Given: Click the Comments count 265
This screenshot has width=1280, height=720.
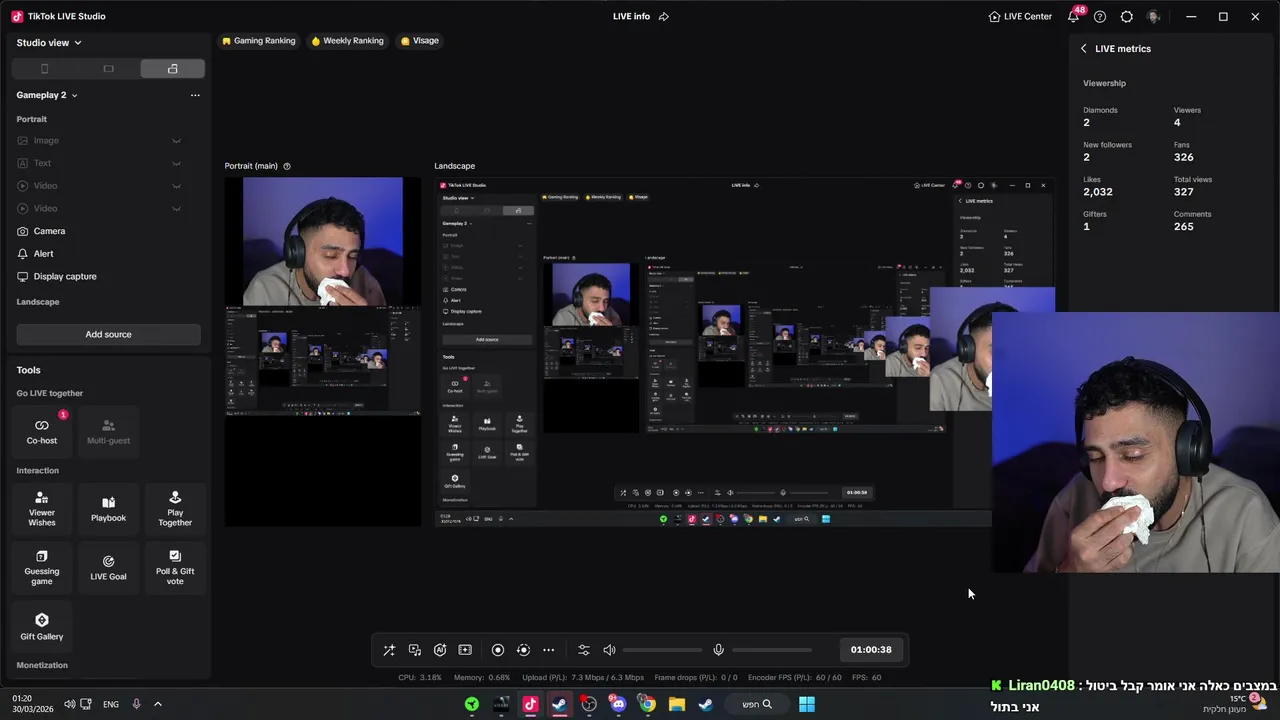Looking at the screenshot, I should click(x=1183, y=226).
